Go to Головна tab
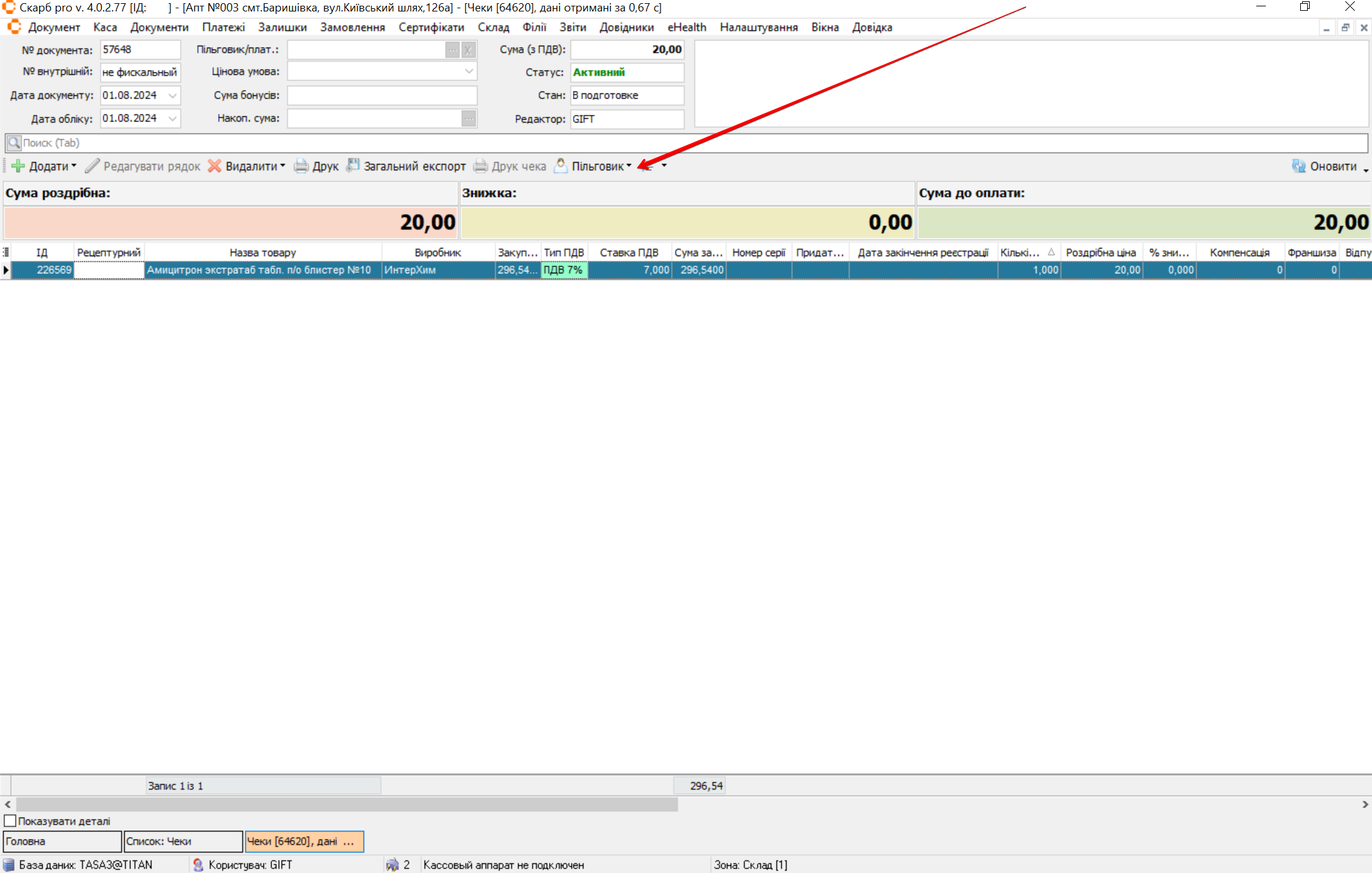Screen dimensions: 1372x873 point(62,841)
